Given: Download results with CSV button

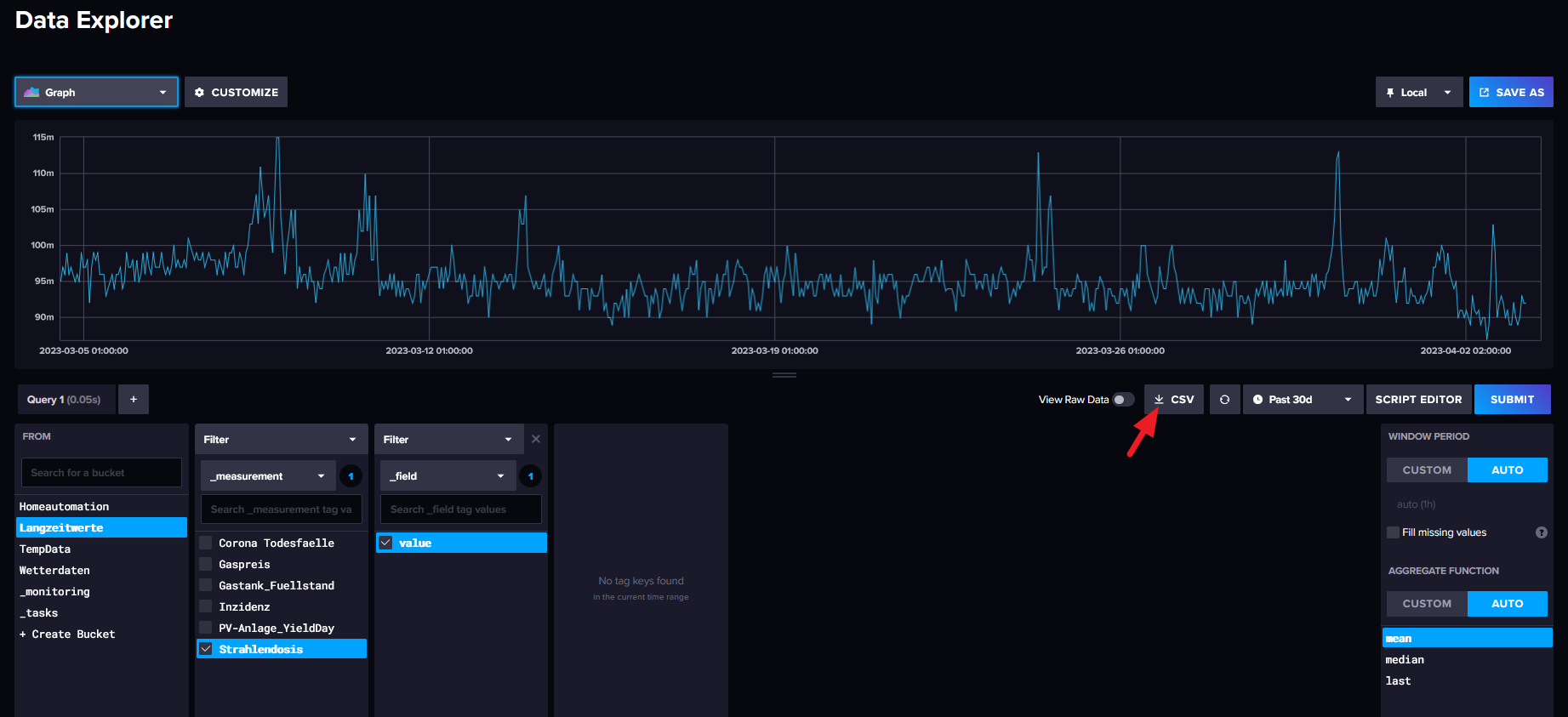Looking at the screenshot, I should tap(1173, 399).
